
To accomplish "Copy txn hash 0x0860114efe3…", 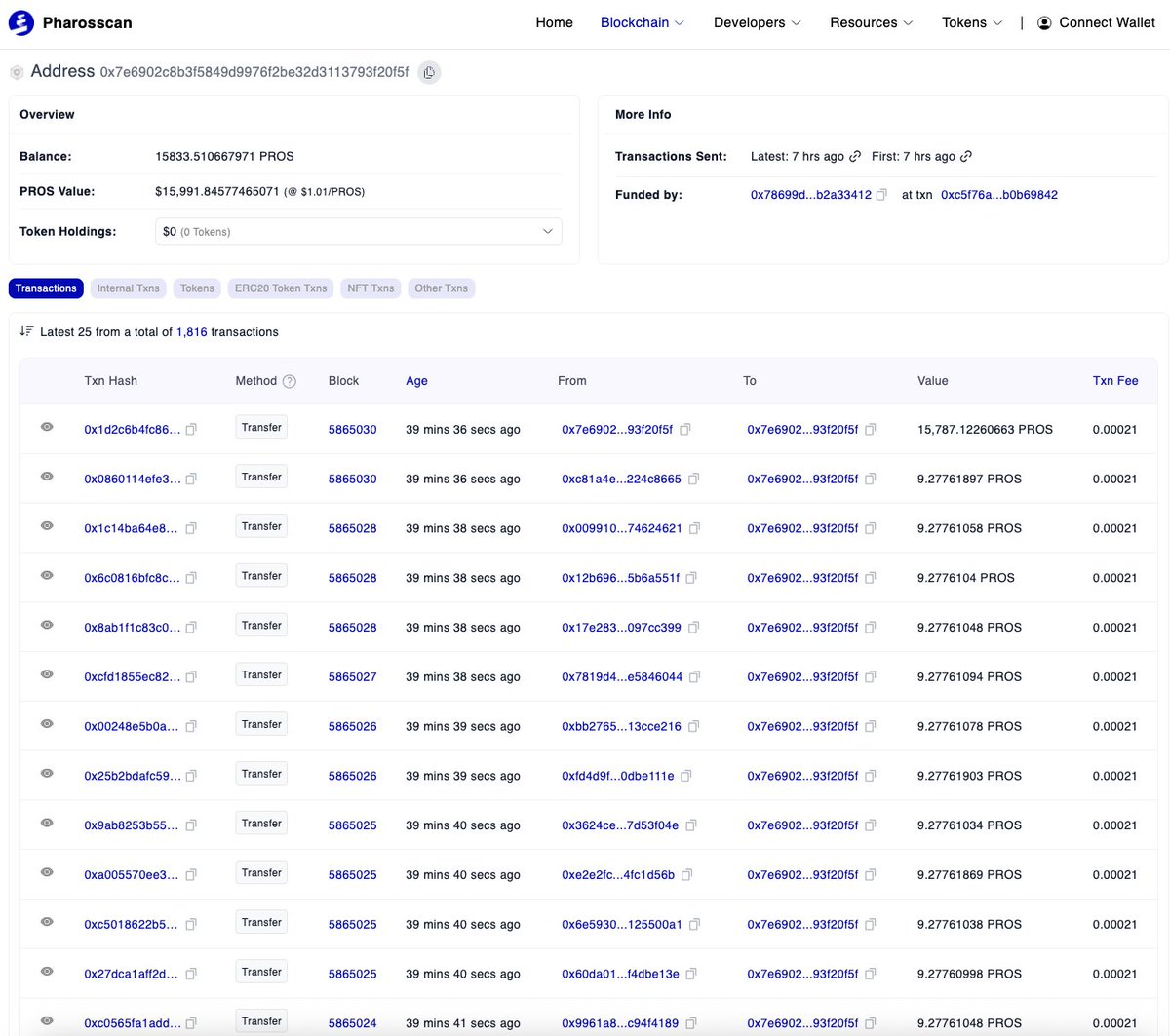I will pyautogui.click(x=191, y=479).
